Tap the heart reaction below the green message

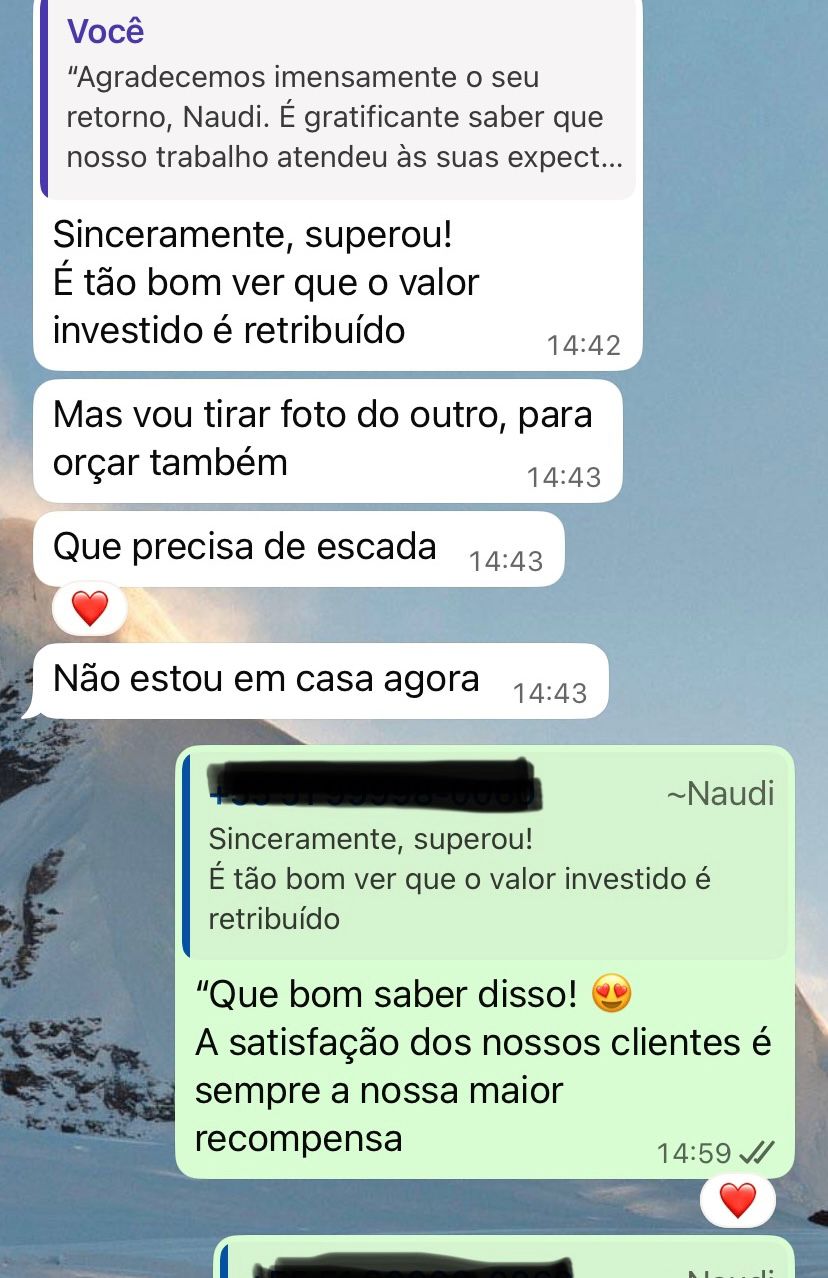click(x=738, y=1200)
